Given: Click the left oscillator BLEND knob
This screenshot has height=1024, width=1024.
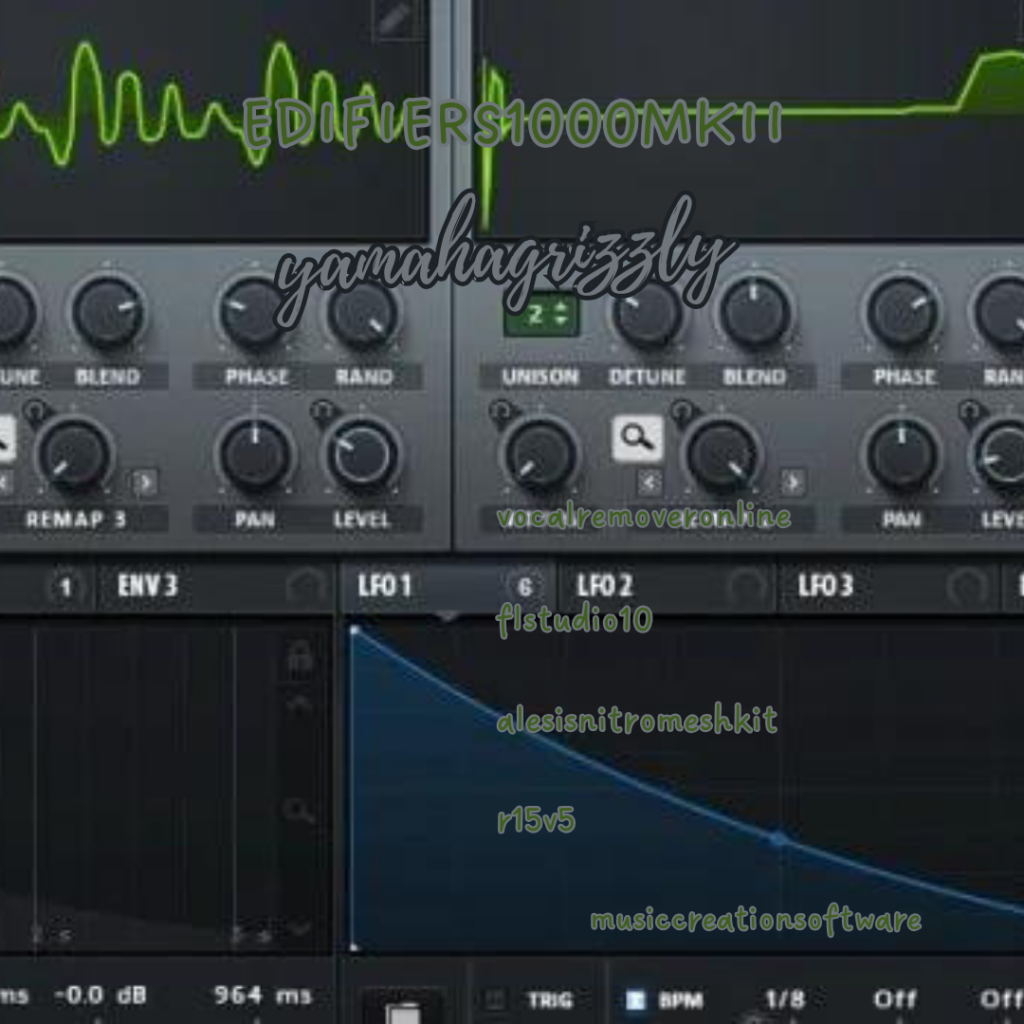Looking at the screenshot, I should click(x=108, y=312).
